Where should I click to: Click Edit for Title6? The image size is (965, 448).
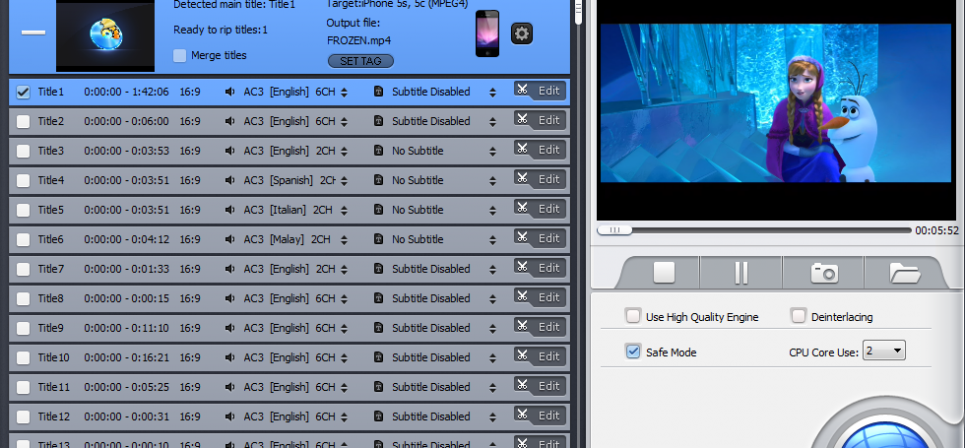(549, 238)
